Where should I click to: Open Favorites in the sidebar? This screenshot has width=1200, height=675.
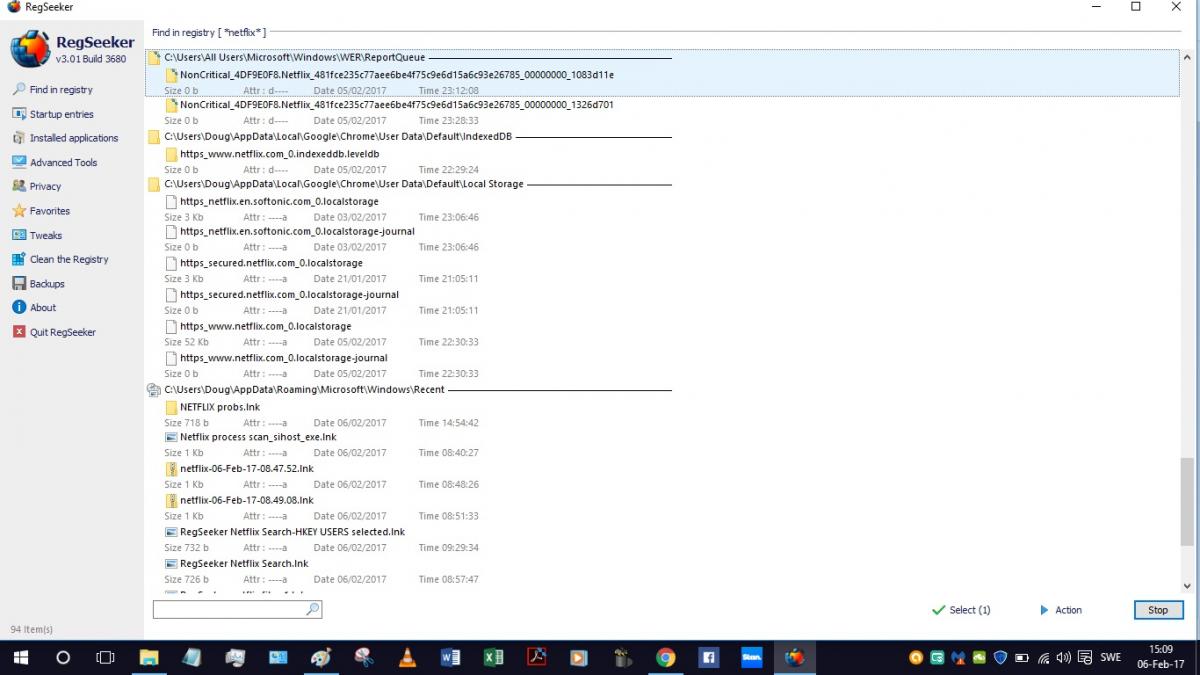coord(49,211)
